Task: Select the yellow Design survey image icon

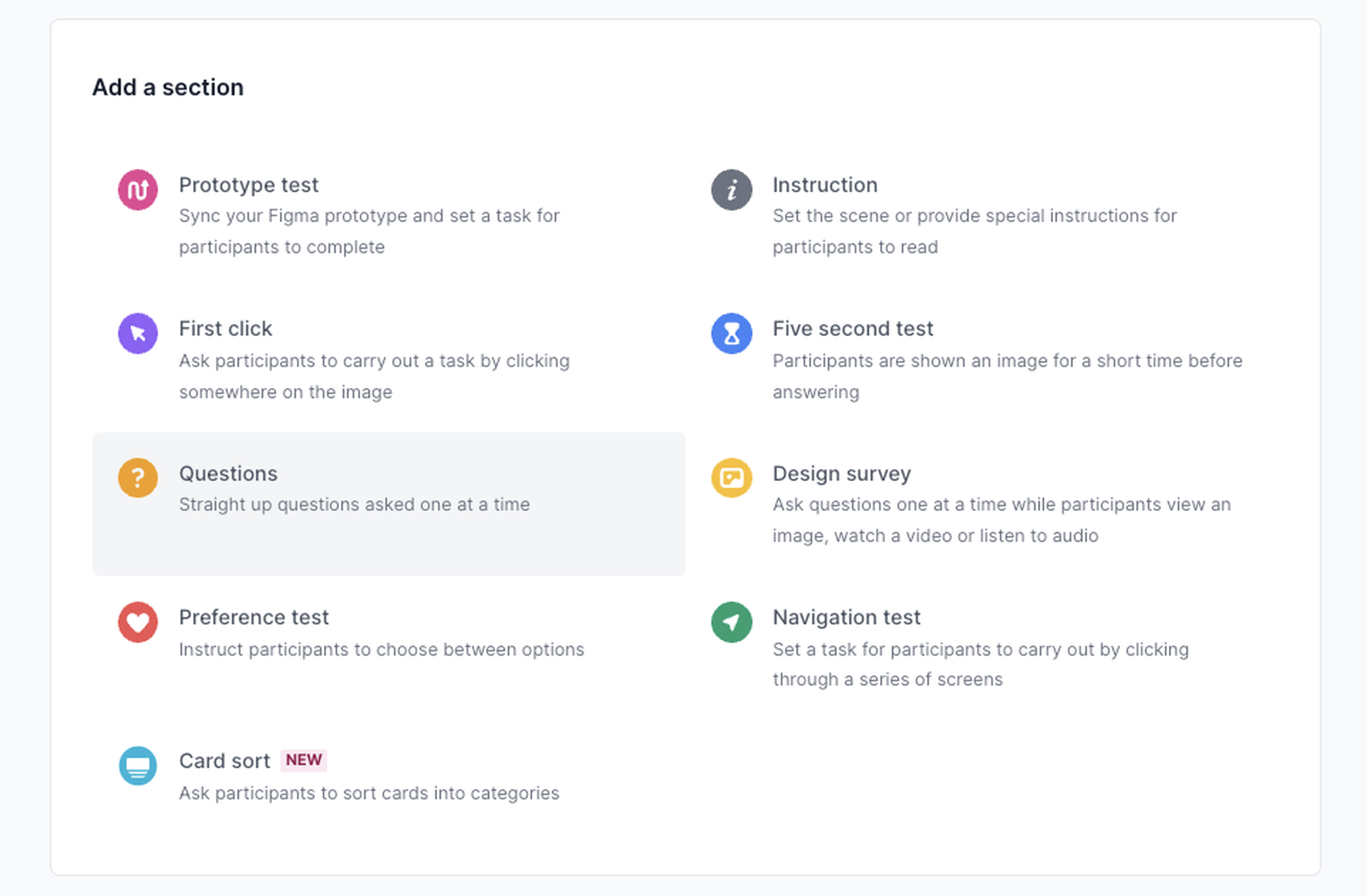Action: click(731, 478)
